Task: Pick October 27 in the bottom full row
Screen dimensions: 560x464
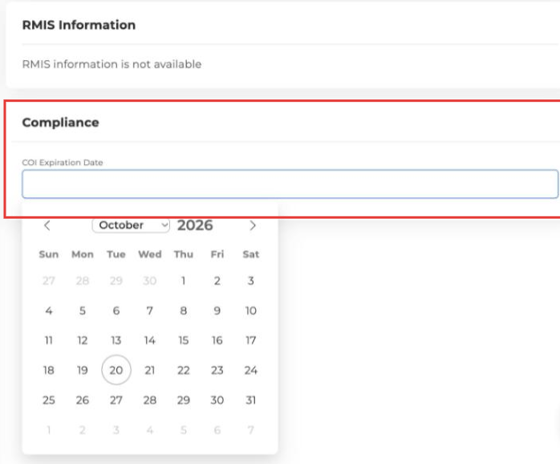Action: [116, 400]
